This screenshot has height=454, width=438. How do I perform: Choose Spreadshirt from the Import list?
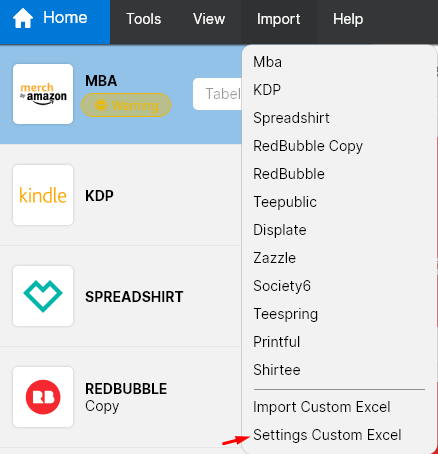point(291,118)
